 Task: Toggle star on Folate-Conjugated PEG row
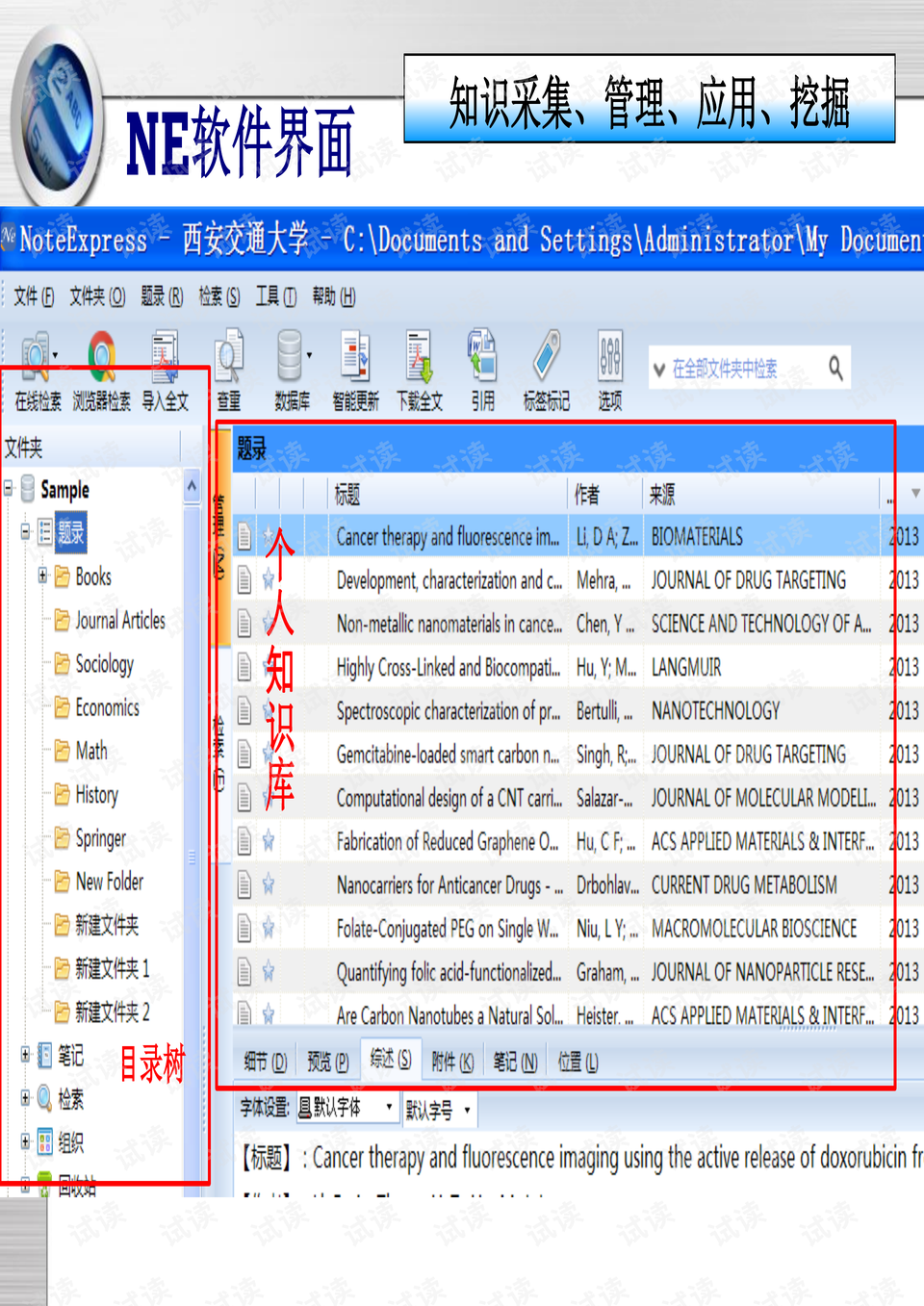click(269, 929)
